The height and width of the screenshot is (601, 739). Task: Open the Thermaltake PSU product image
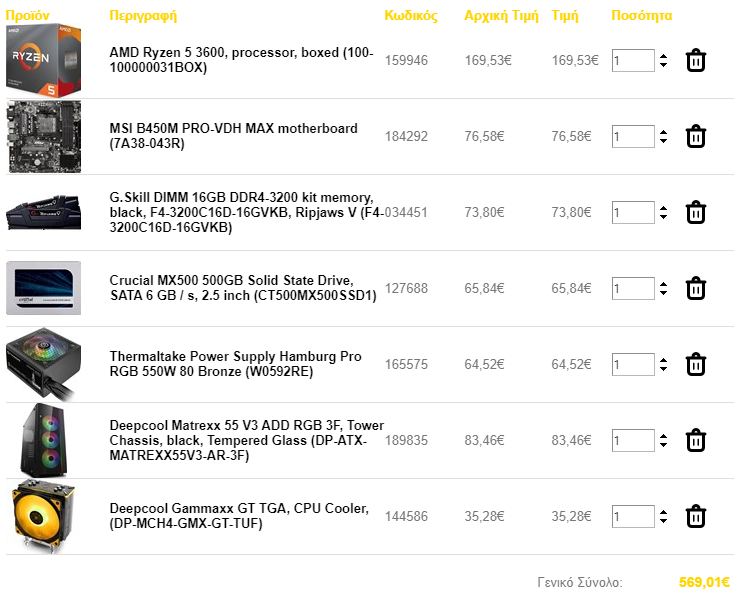click(43, 364)
